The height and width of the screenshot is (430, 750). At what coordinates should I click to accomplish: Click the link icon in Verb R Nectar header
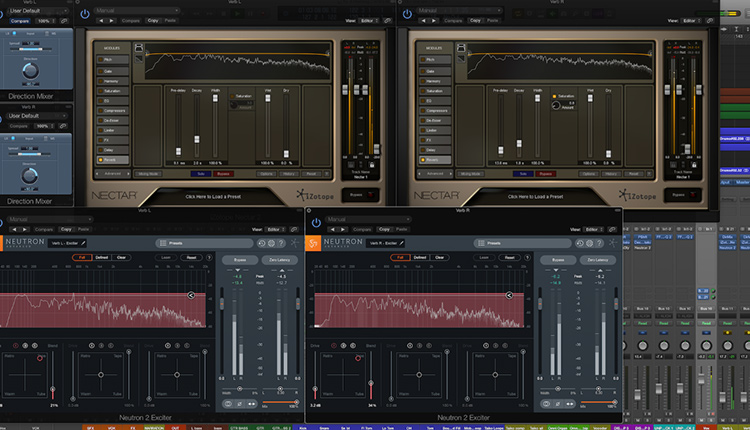710,21
